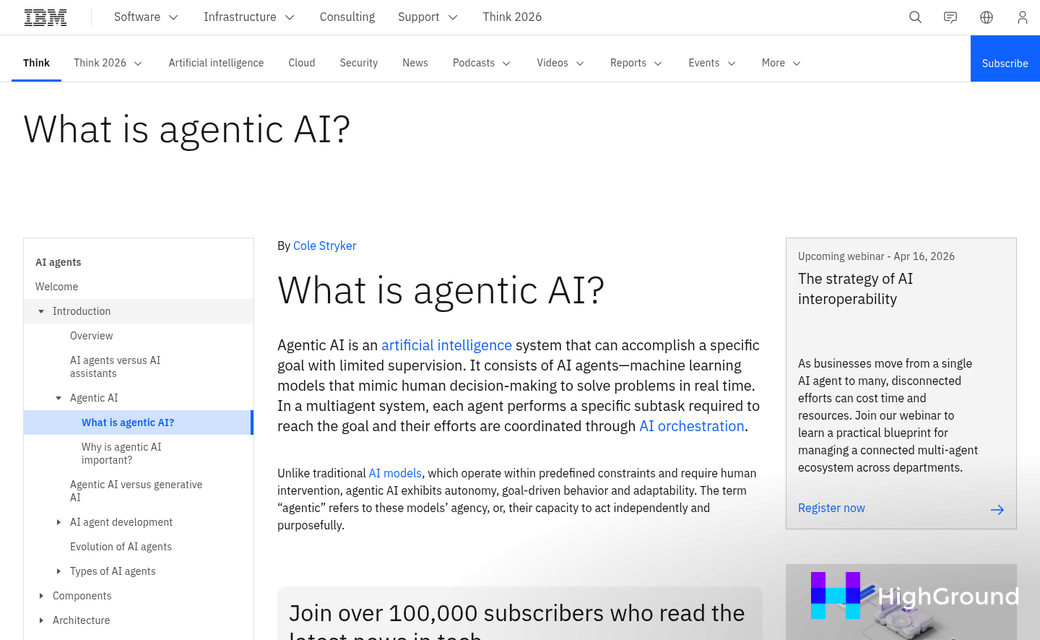The image size is (1040, 640).
Task: Open Why is agentic AI important?
Action: (121, 454)
